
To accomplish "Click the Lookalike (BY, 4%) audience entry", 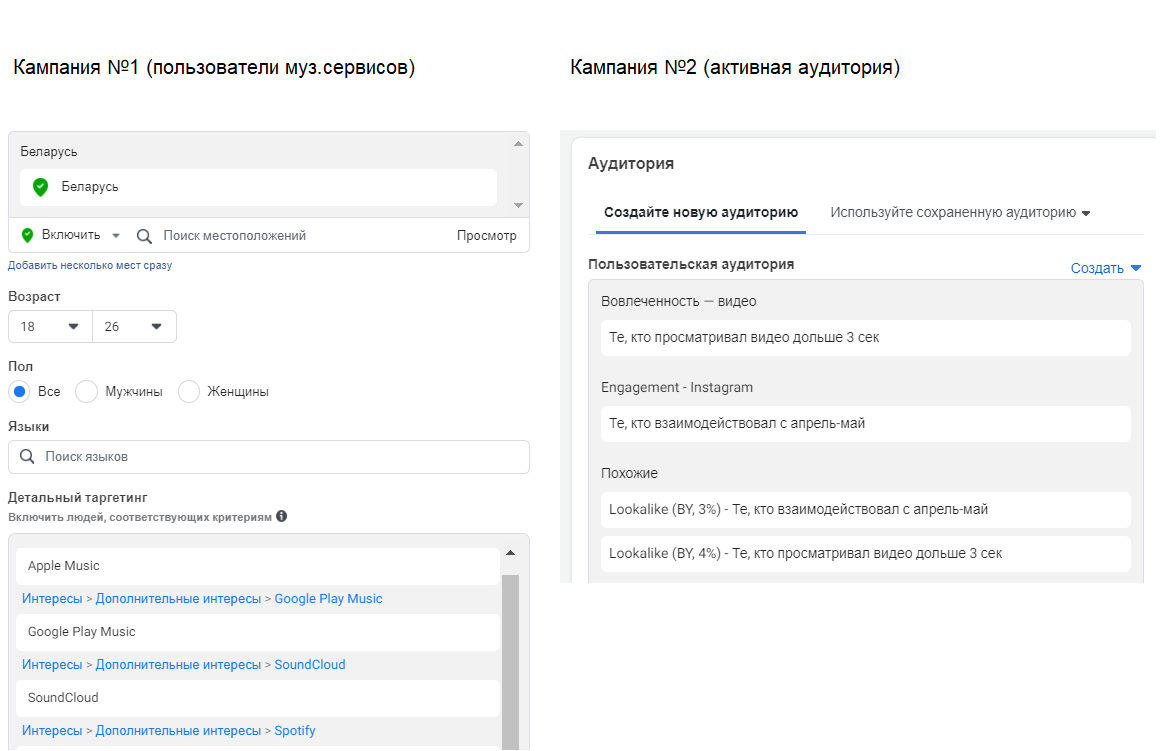I will [866, 553].
